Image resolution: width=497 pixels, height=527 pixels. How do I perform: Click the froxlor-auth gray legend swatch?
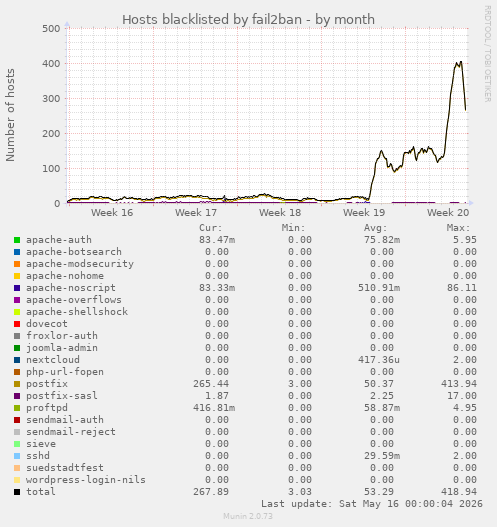coord(17,336)
